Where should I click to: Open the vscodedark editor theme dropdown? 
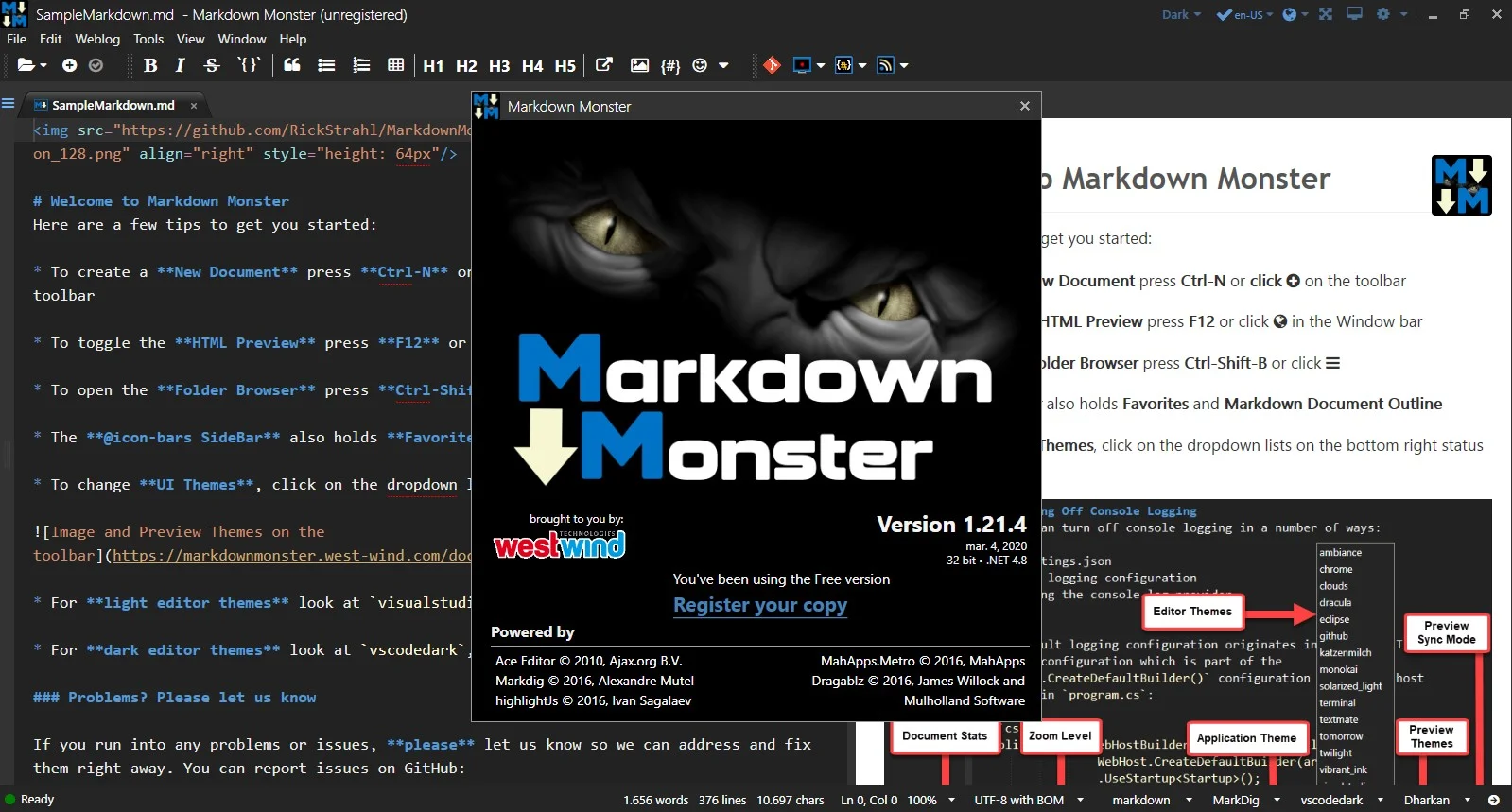coord(1341,800)
